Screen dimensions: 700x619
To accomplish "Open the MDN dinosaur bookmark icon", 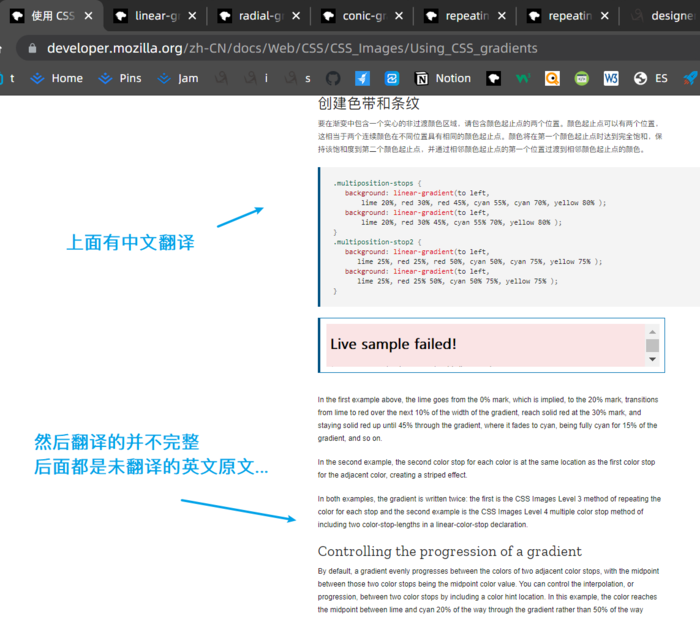I will pyautogui.click(x=493, y=79).
